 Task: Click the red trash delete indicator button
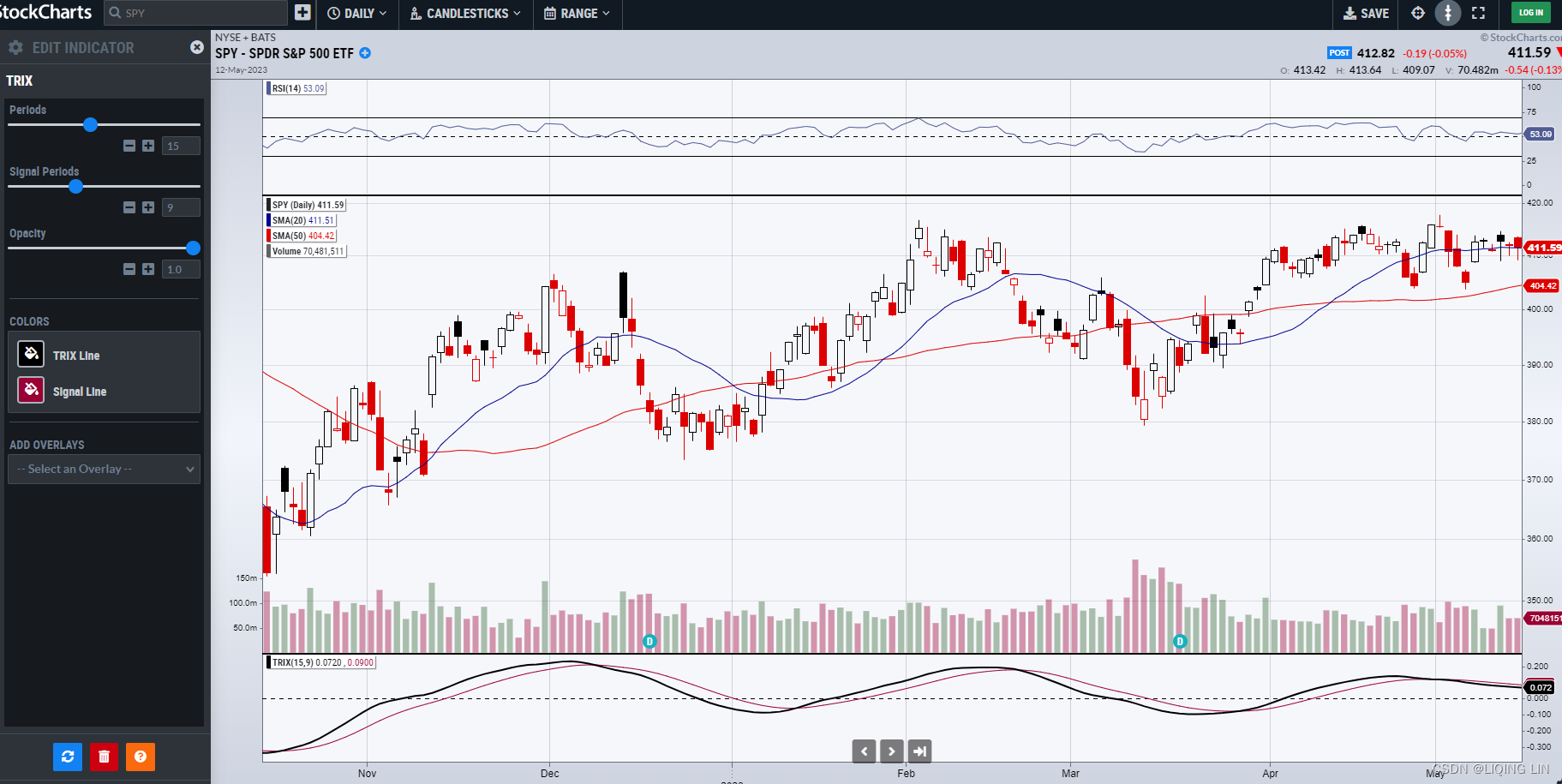(104, 757)
